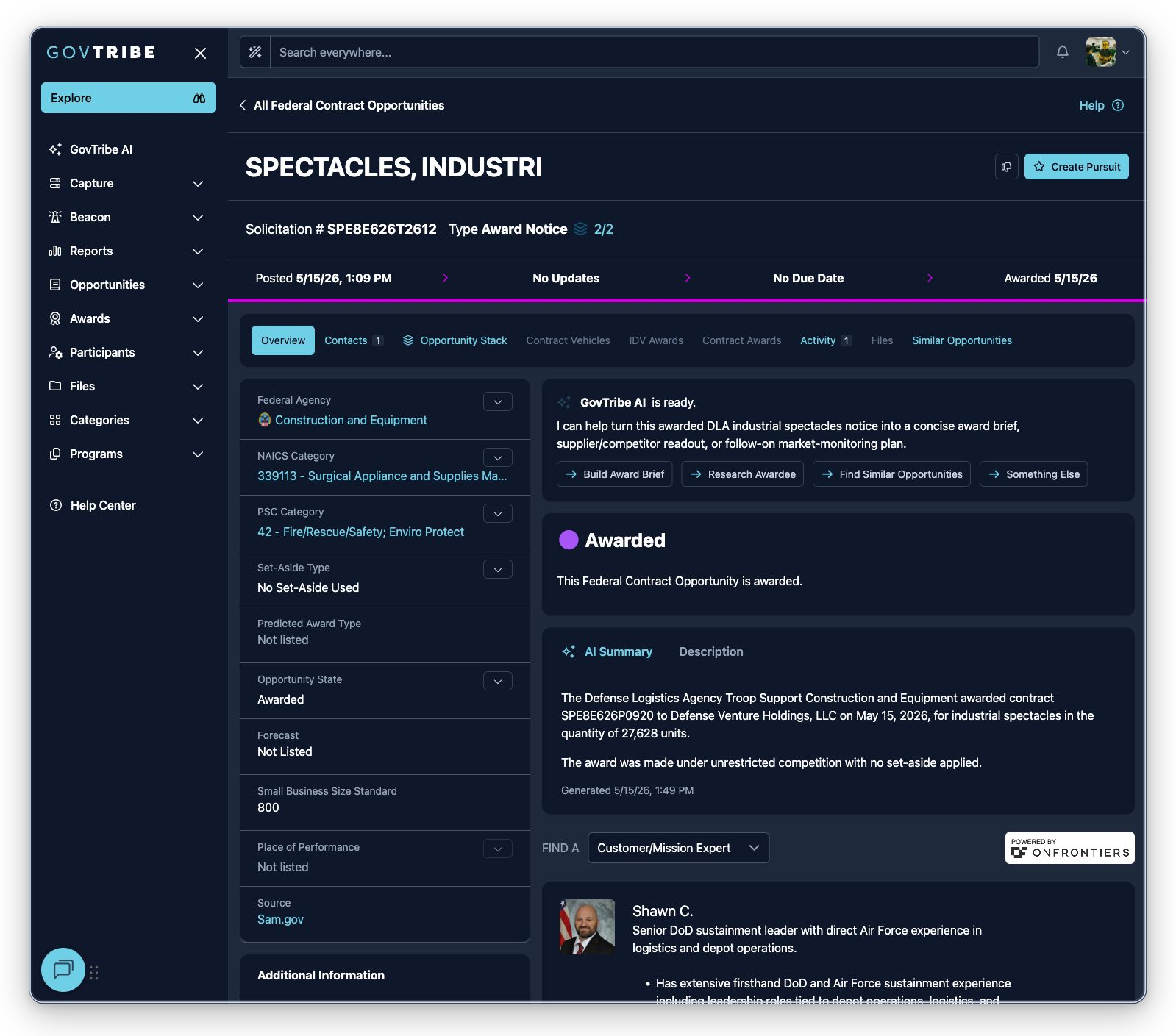Switch to the Description tab
The width and height of the screenshot is (1176, 1036).
click(x=711, y=651)
